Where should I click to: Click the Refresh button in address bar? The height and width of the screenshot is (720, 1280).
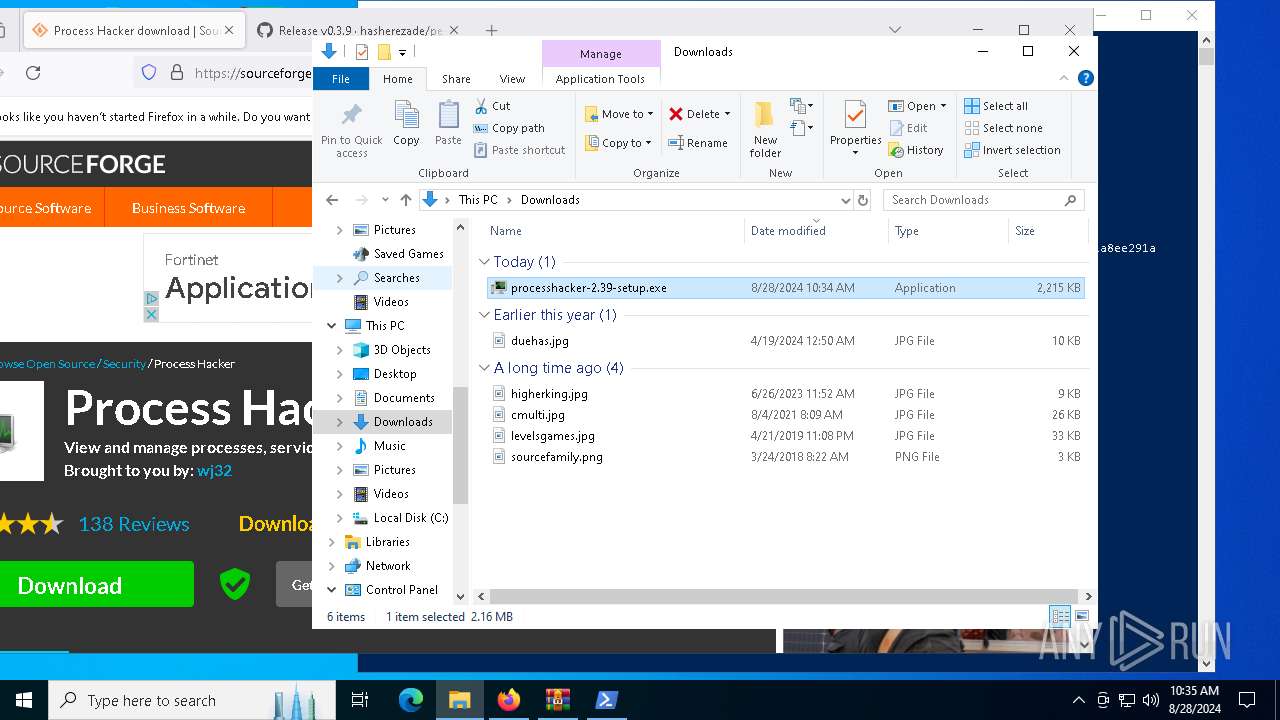[863, 200]
